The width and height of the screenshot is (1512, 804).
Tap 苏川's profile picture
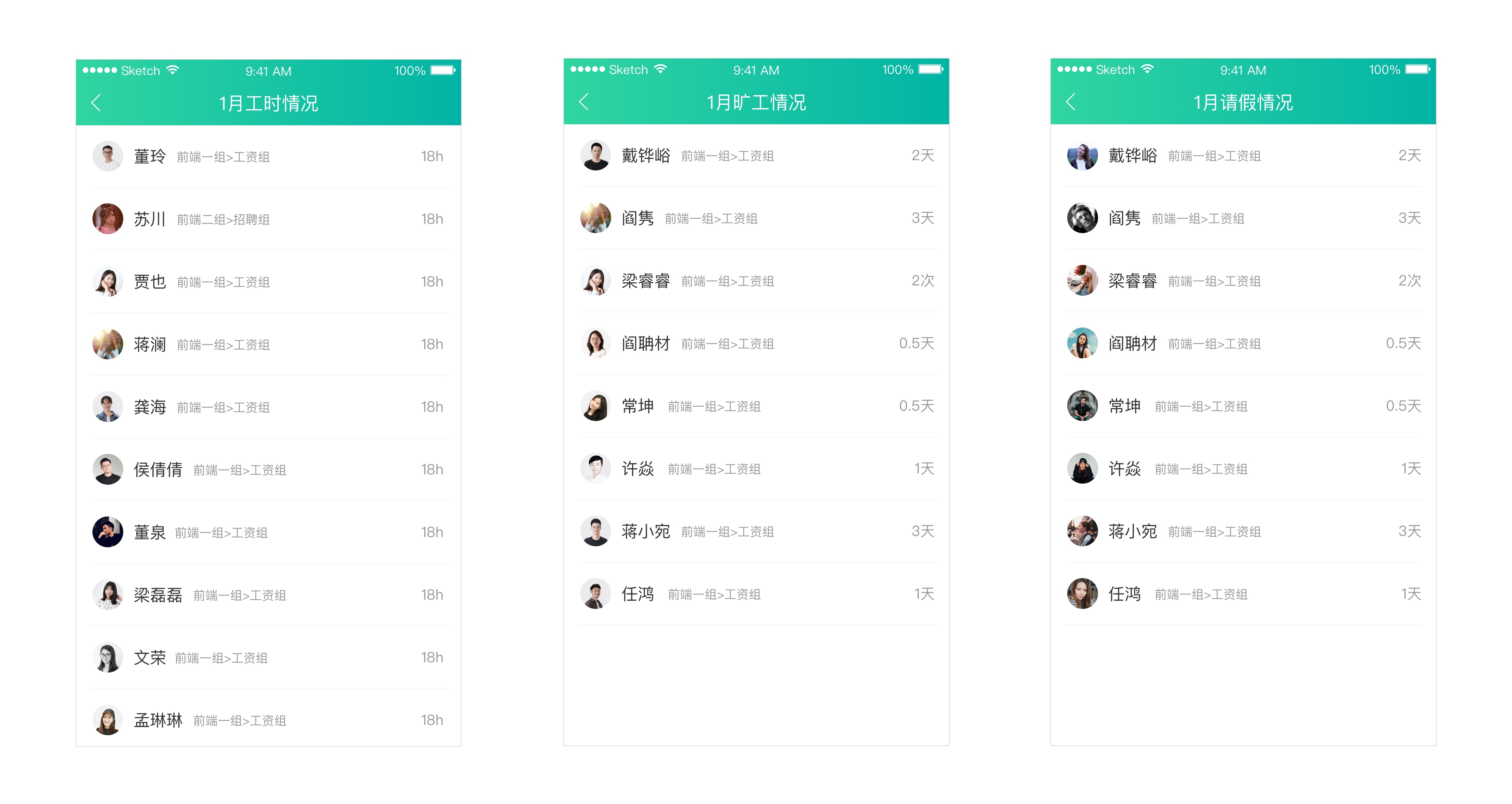coord(108,219)
